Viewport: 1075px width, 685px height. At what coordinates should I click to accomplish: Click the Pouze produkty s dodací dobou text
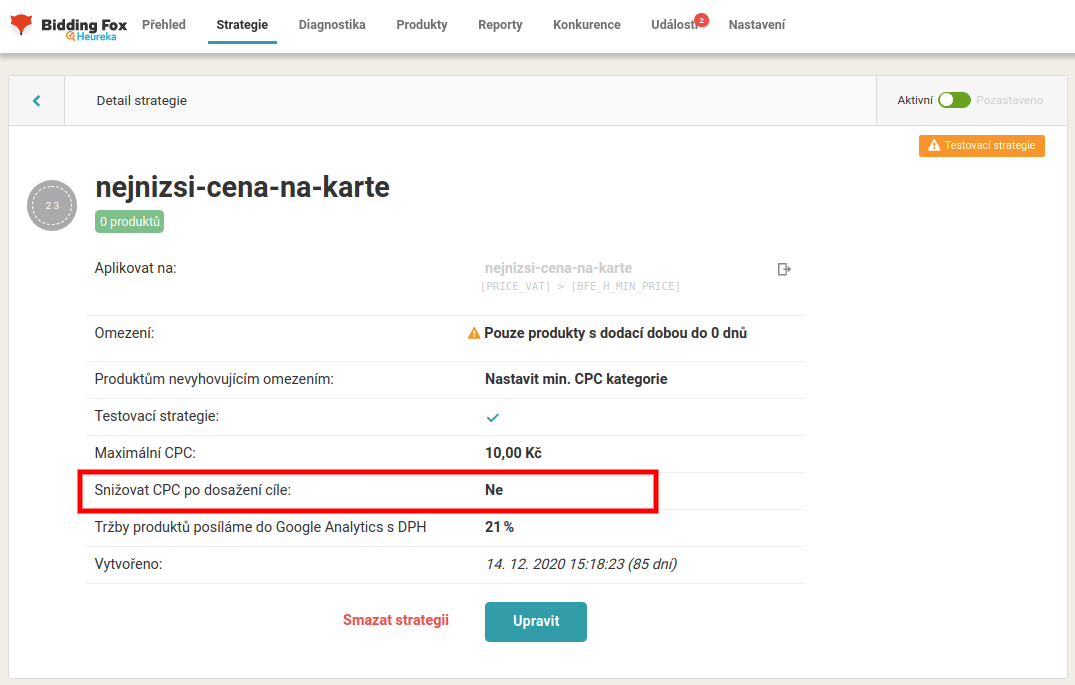click(x=616, y=333)
